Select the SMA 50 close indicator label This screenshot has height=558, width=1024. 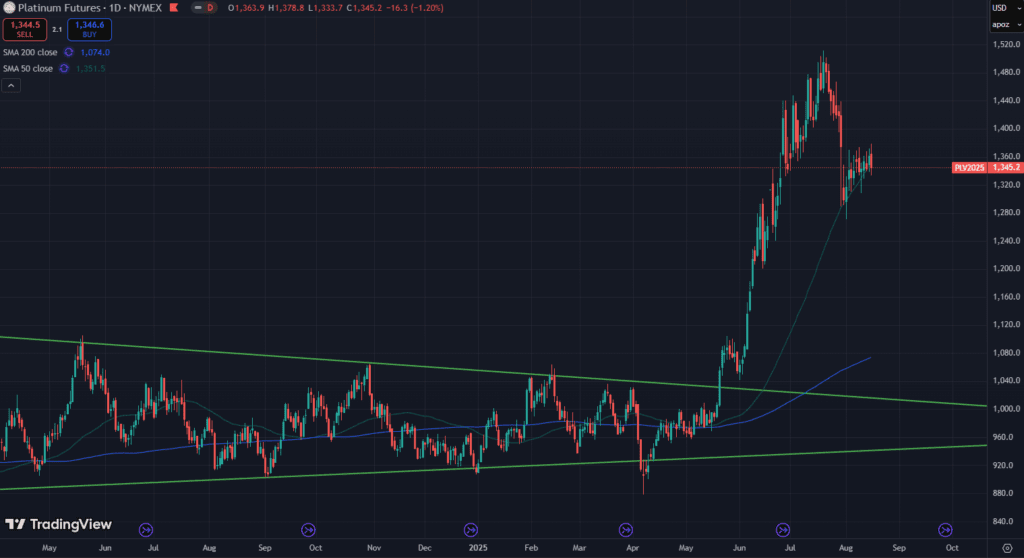(26, 68)
